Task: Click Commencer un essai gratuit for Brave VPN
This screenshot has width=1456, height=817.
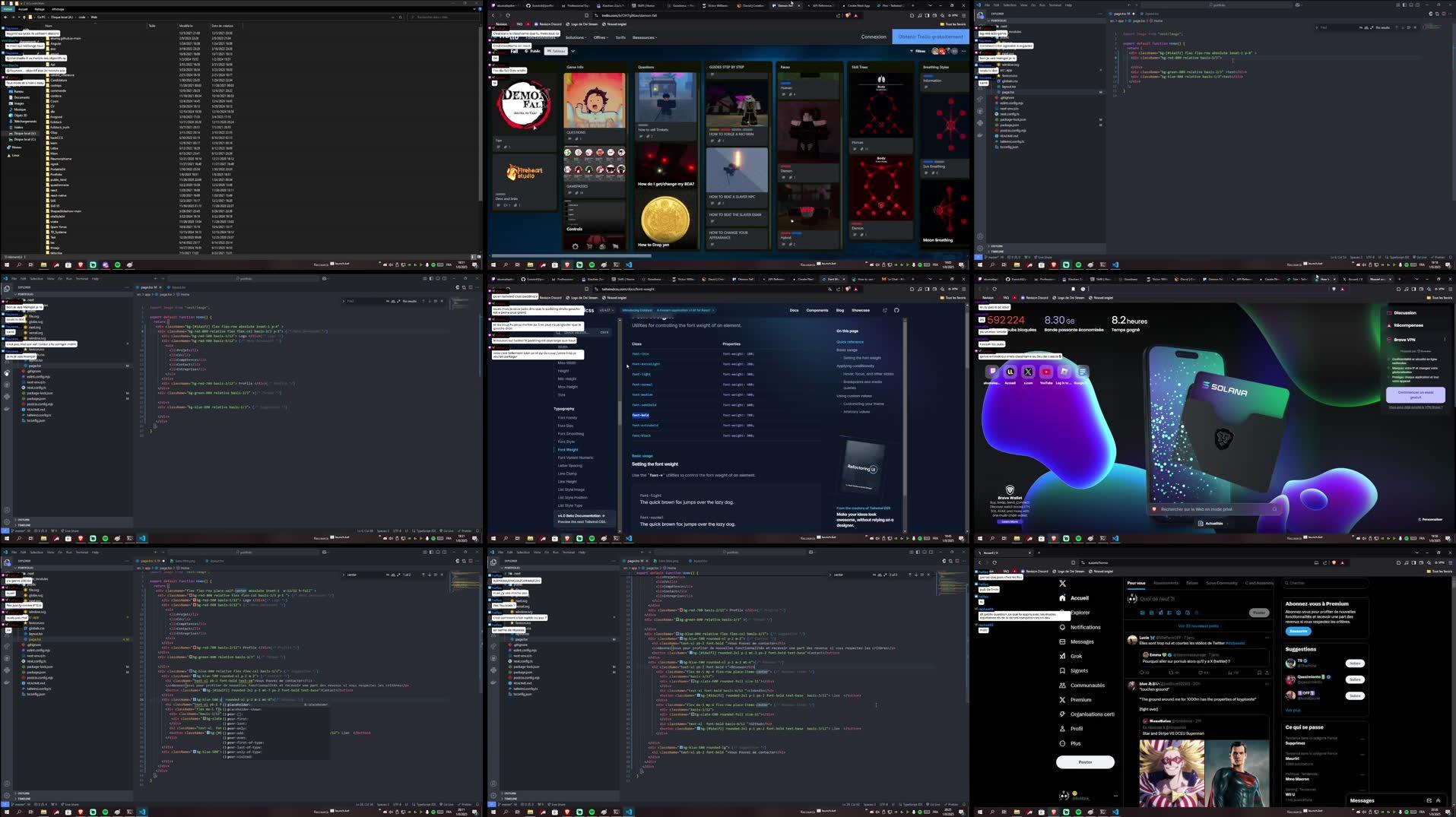Action: [x=1415, y=395]
